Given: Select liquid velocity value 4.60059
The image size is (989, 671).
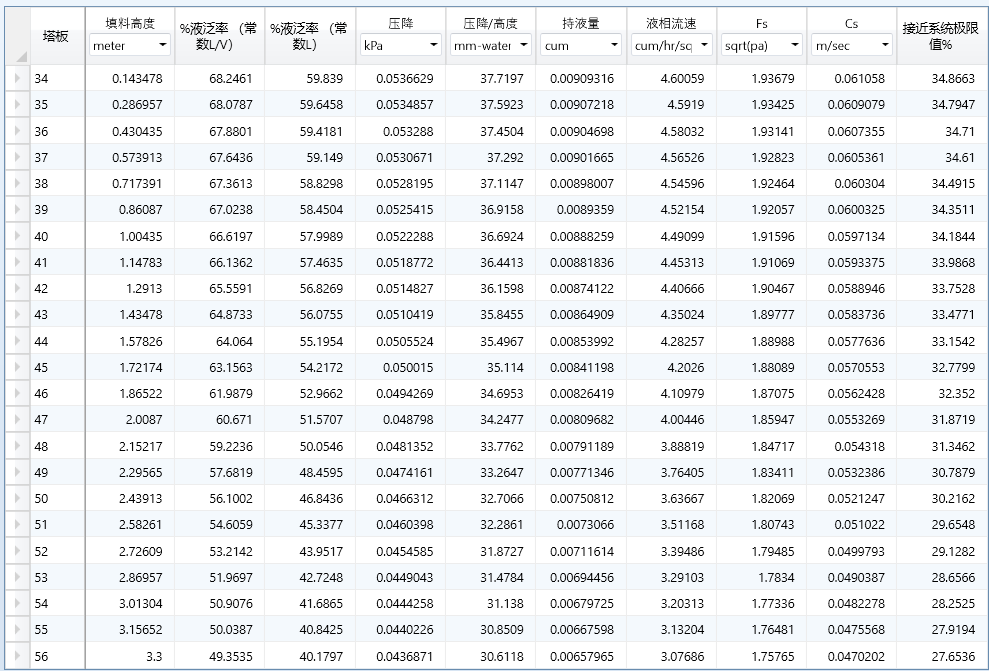Looking at the screenshot, I should pos(682,78).
